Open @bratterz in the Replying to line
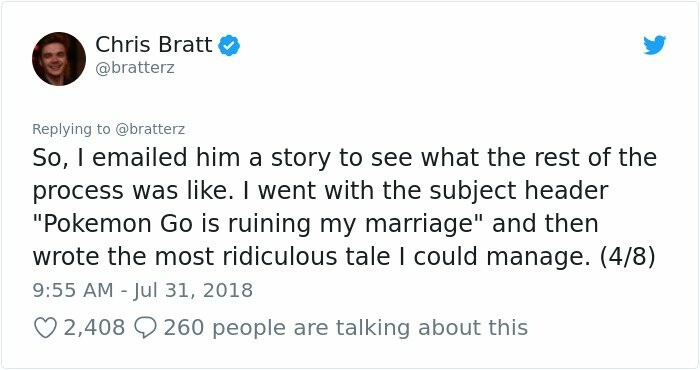The width and height of the screenshot is (700, 370). pyautogui.click(x=150, y=129)
